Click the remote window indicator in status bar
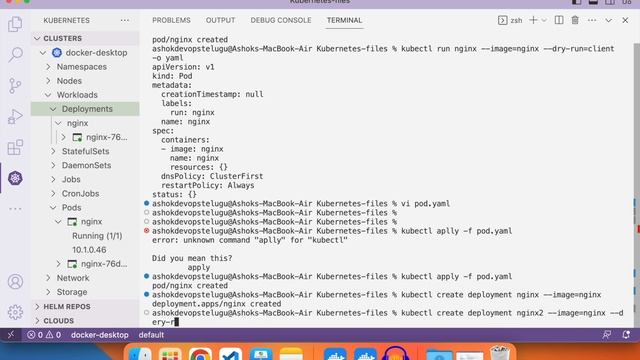The width and height of the screenshot is (640, 360). (11, 335)
